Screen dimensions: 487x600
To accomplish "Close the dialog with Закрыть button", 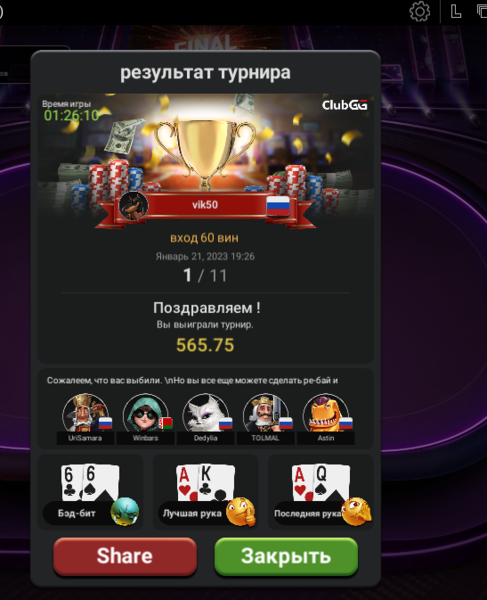I will pyautogui.click(x=286, y=556).
